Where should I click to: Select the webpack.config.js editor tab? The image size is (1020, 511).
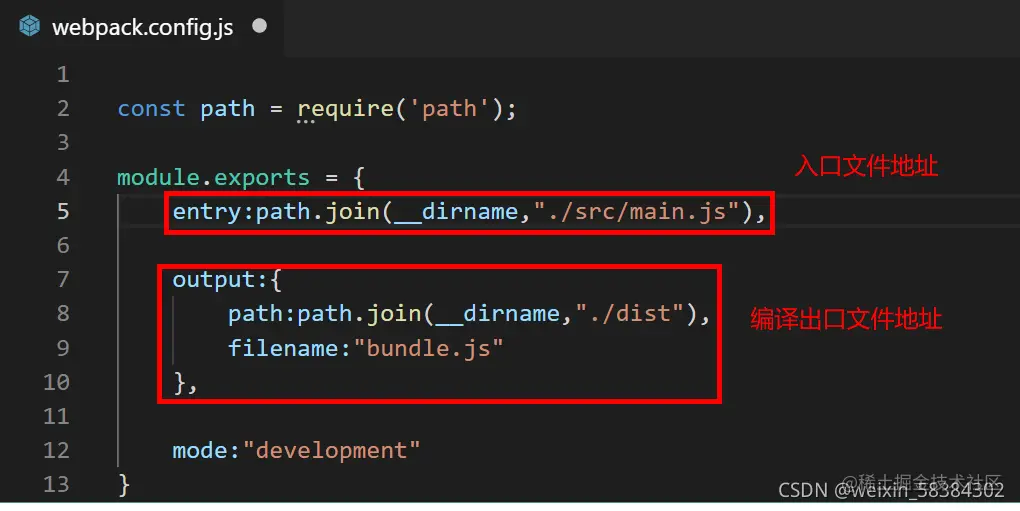pos(142,27)
